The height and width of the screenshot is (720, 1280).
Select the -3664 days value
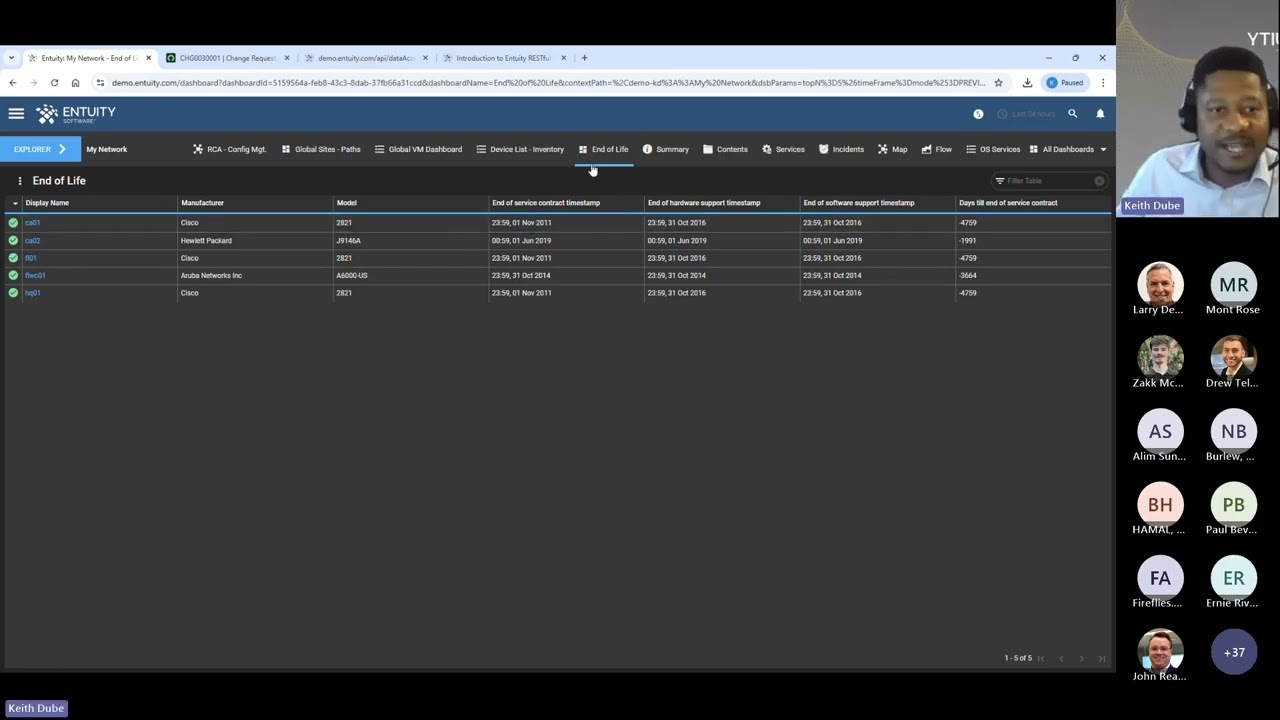(x=968, y=276)
